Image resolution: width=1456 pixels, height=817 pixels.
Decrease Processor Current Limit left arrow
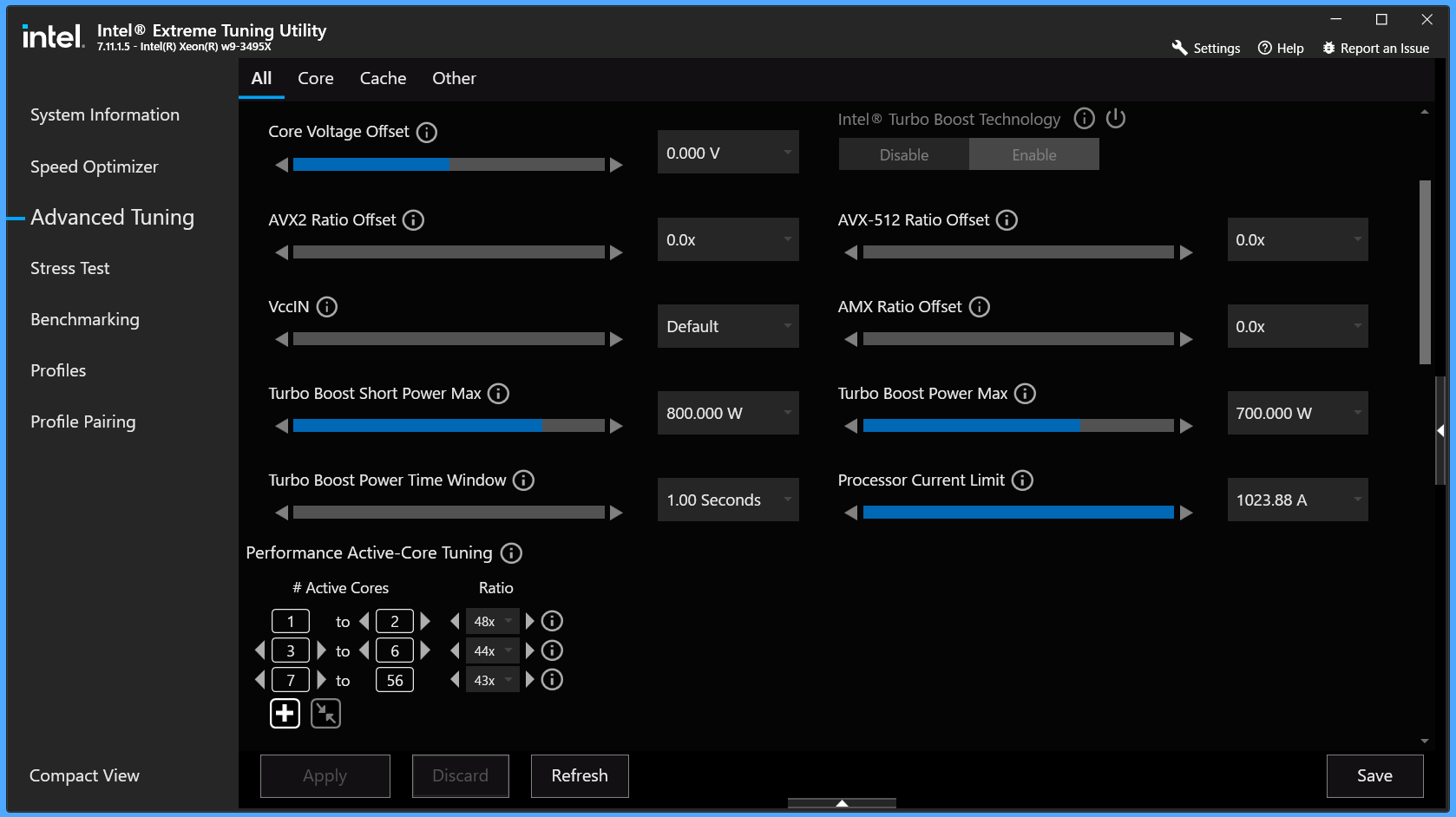tap(851, 513)
